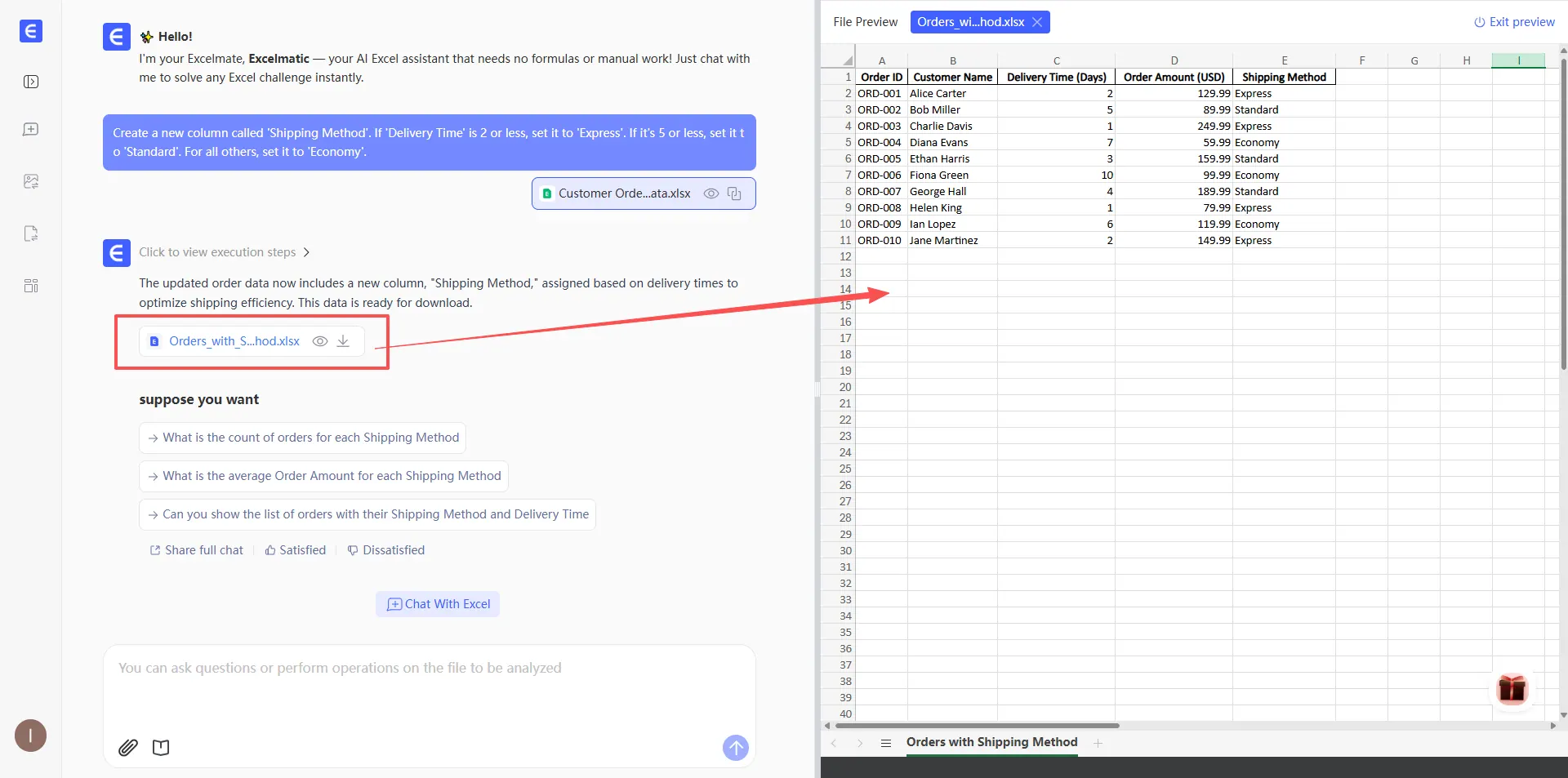Click the Excelmatic logo in sidebar

pos(30,31)
